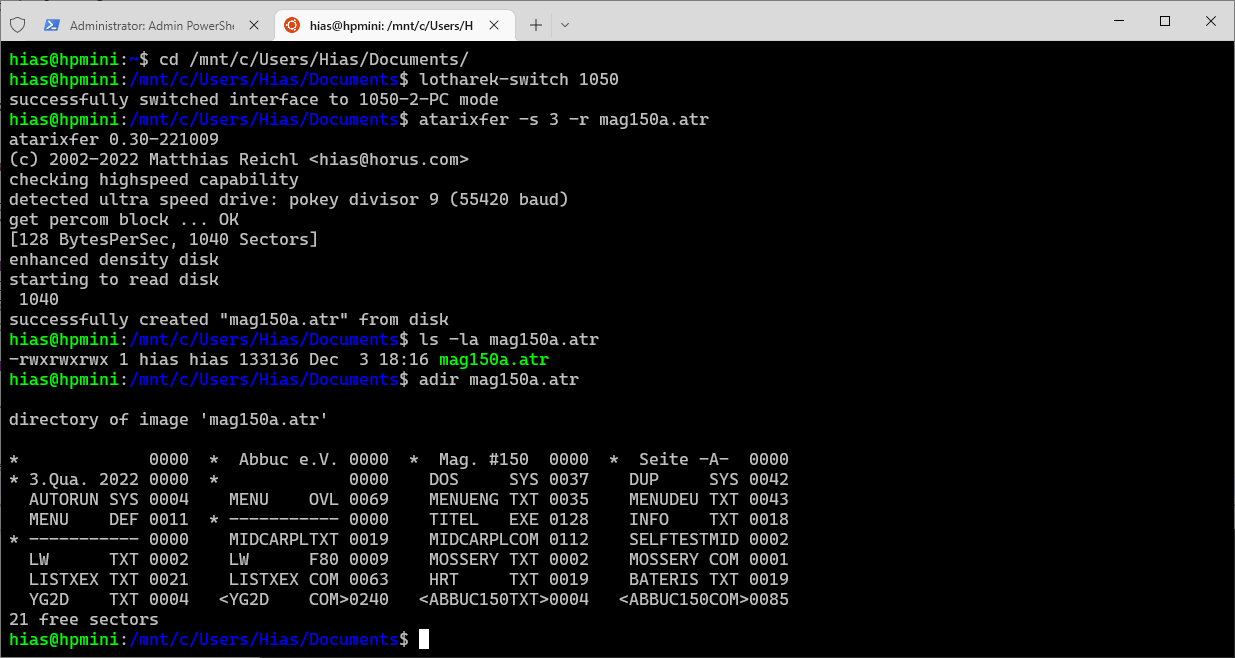1235x658 pixels.
Task: Minimize the terminal window
Action: [1117, 21]
